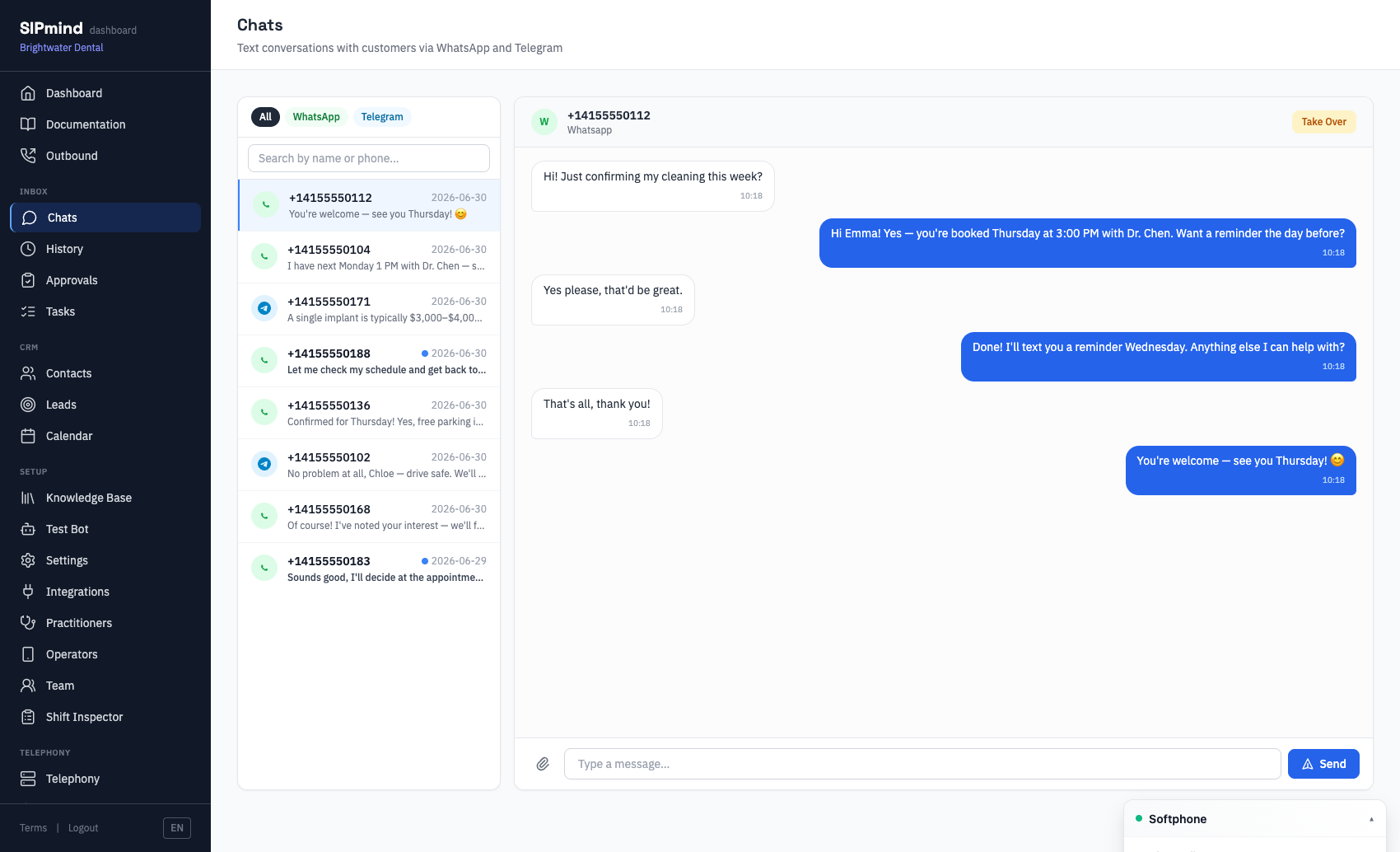
Task: Filter chats by Telegram
Action: click(382, 117)
